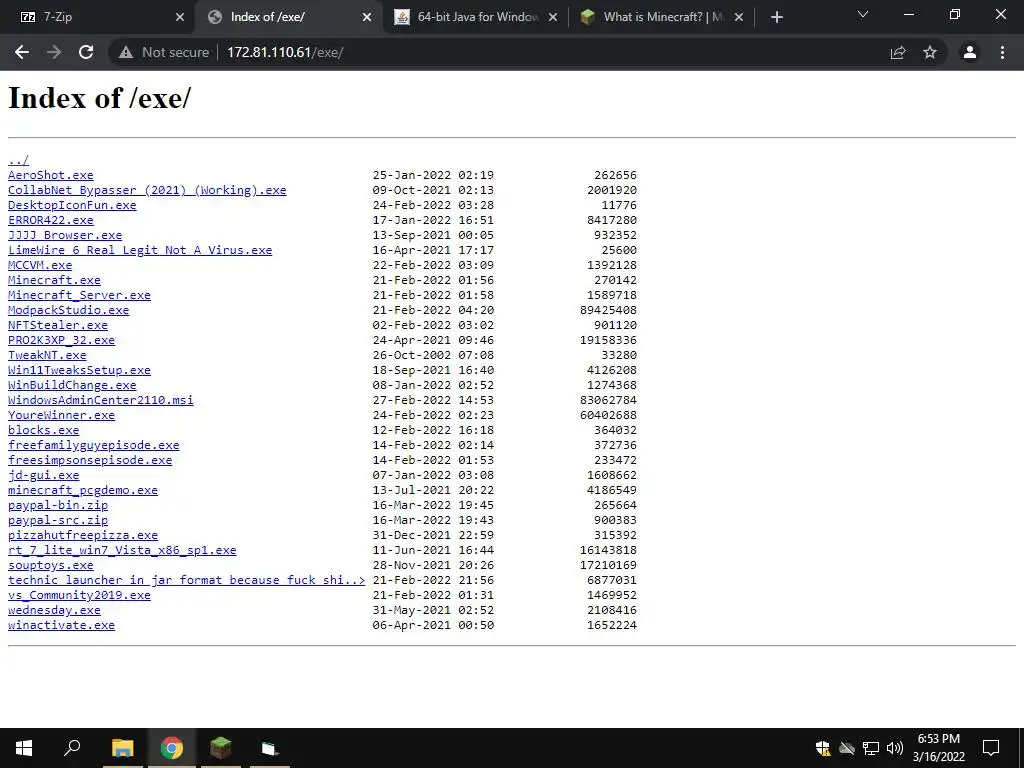The image size is (1024, 768).
Task: Click the volume speaker tray icon
Action: pyautogui.click(x=895, y=748)
